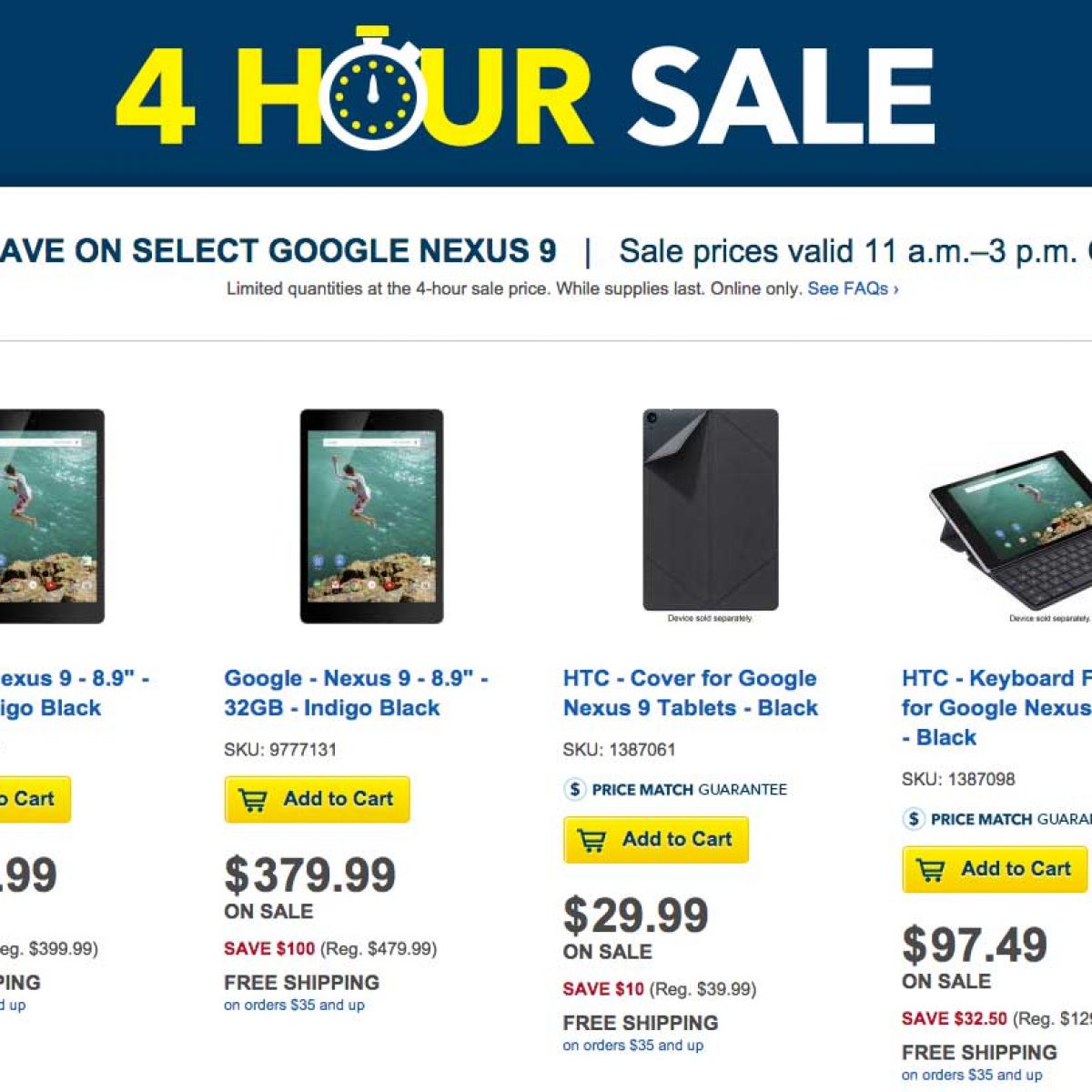View the HTC Keyboard folio product image

(x=1012, y=537)
